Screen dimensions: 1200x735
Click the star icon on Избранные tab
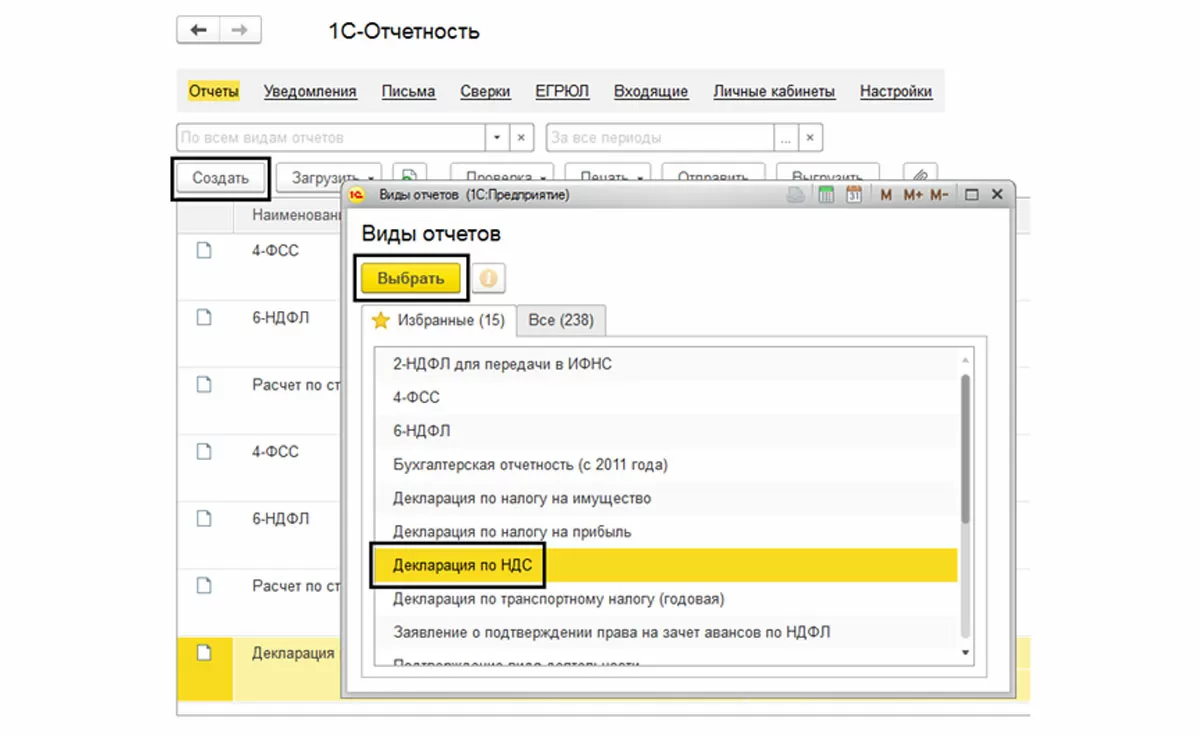point(380,321)
